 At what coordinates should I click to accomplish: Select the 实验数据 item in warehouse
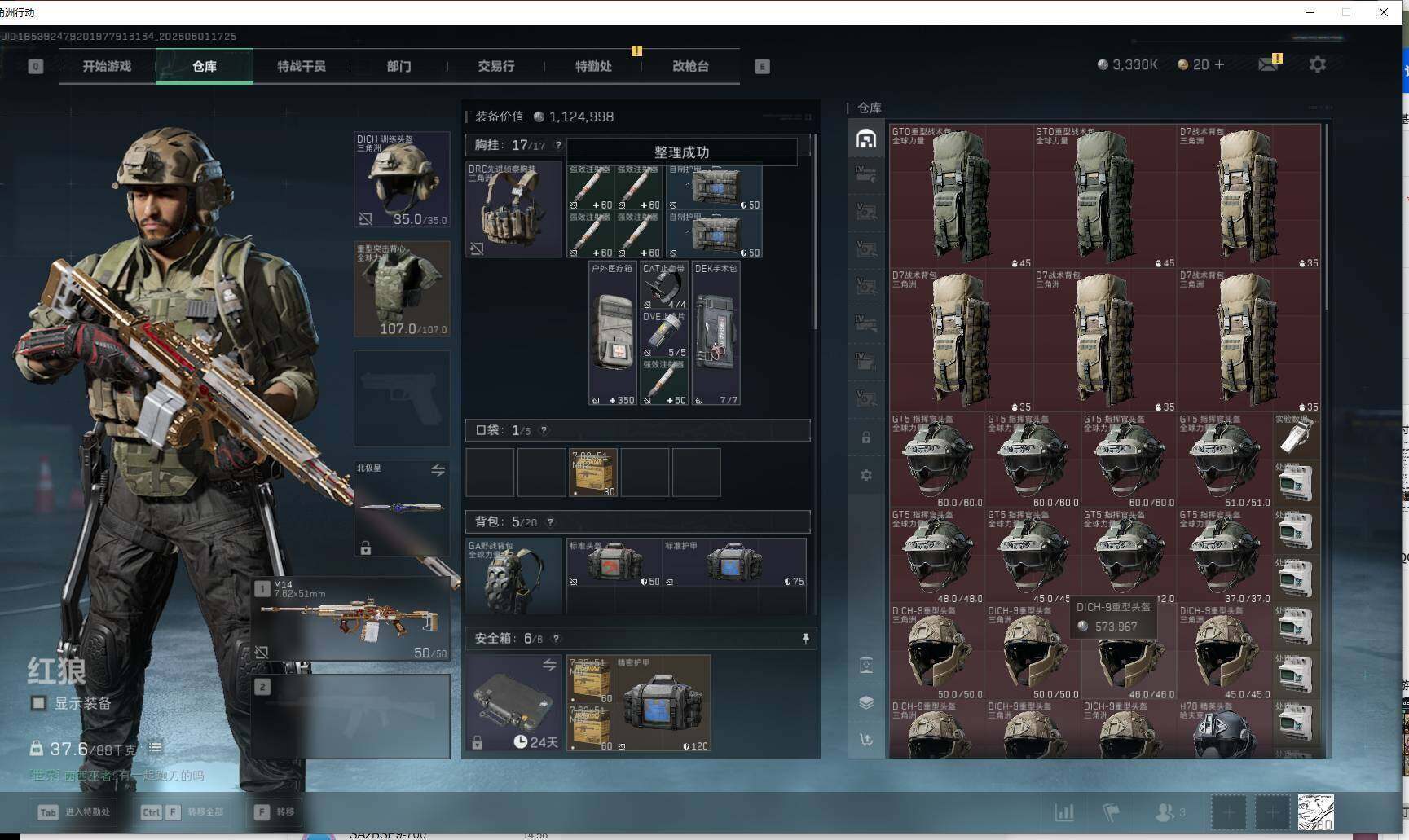point(1297,436)
